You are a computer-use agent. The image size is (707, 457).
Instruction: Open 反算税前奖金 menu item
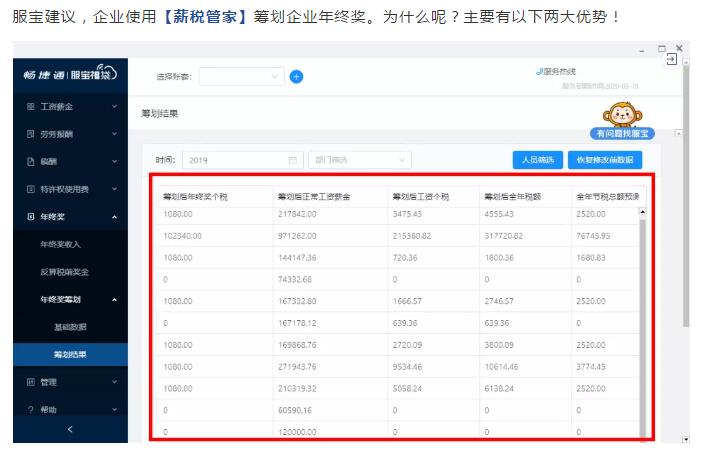coord(64,272)
